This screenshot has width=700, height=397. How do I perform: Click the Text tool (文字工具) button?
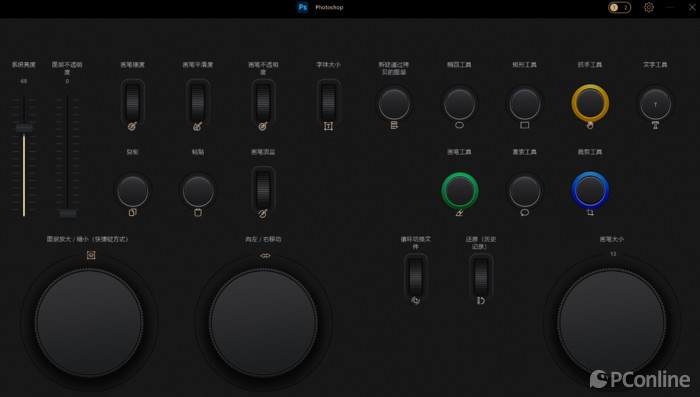click(655, 104)
